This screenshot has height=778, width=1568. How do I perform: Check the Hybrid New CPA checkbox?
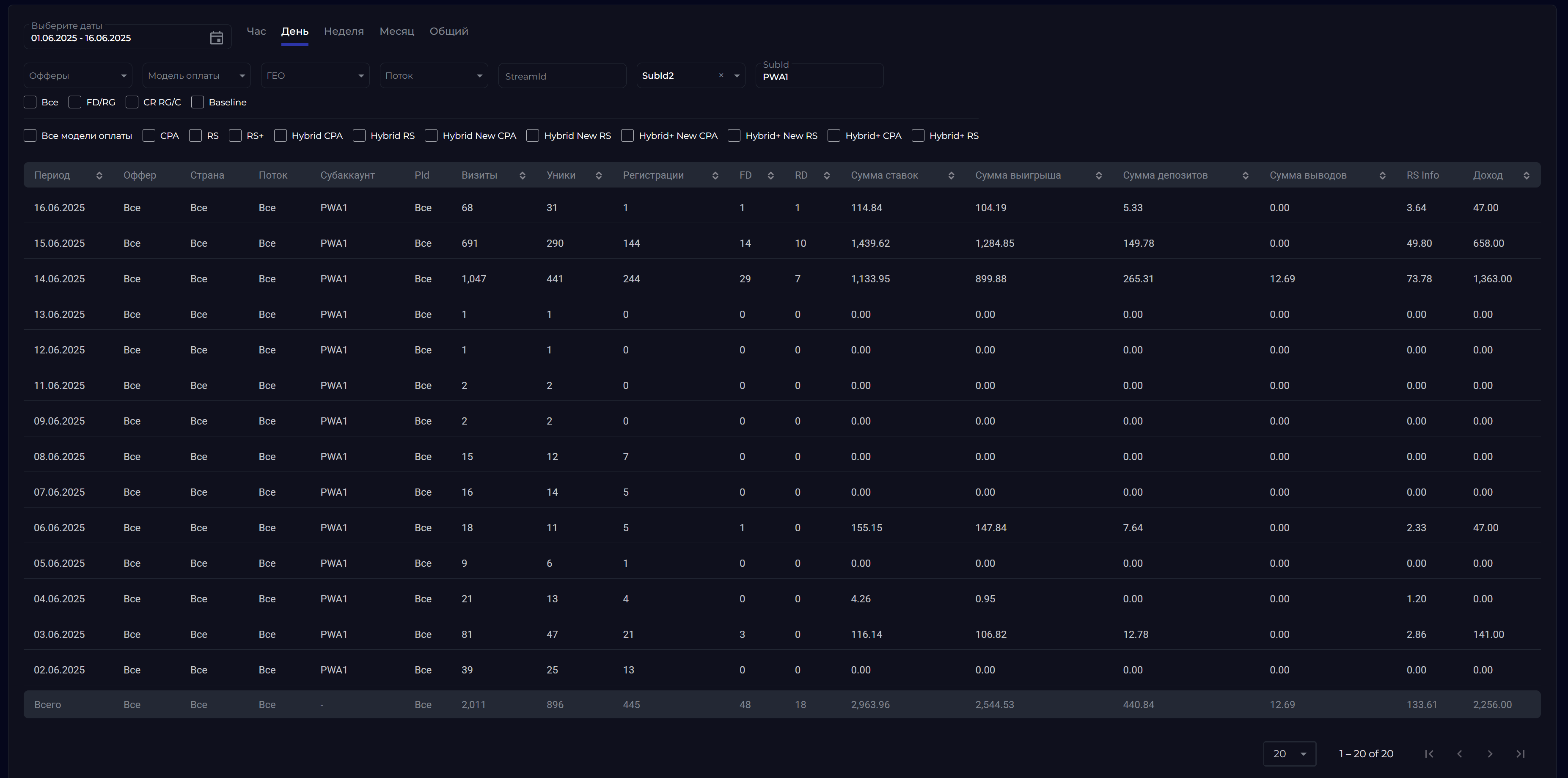(x=431, y=136)
